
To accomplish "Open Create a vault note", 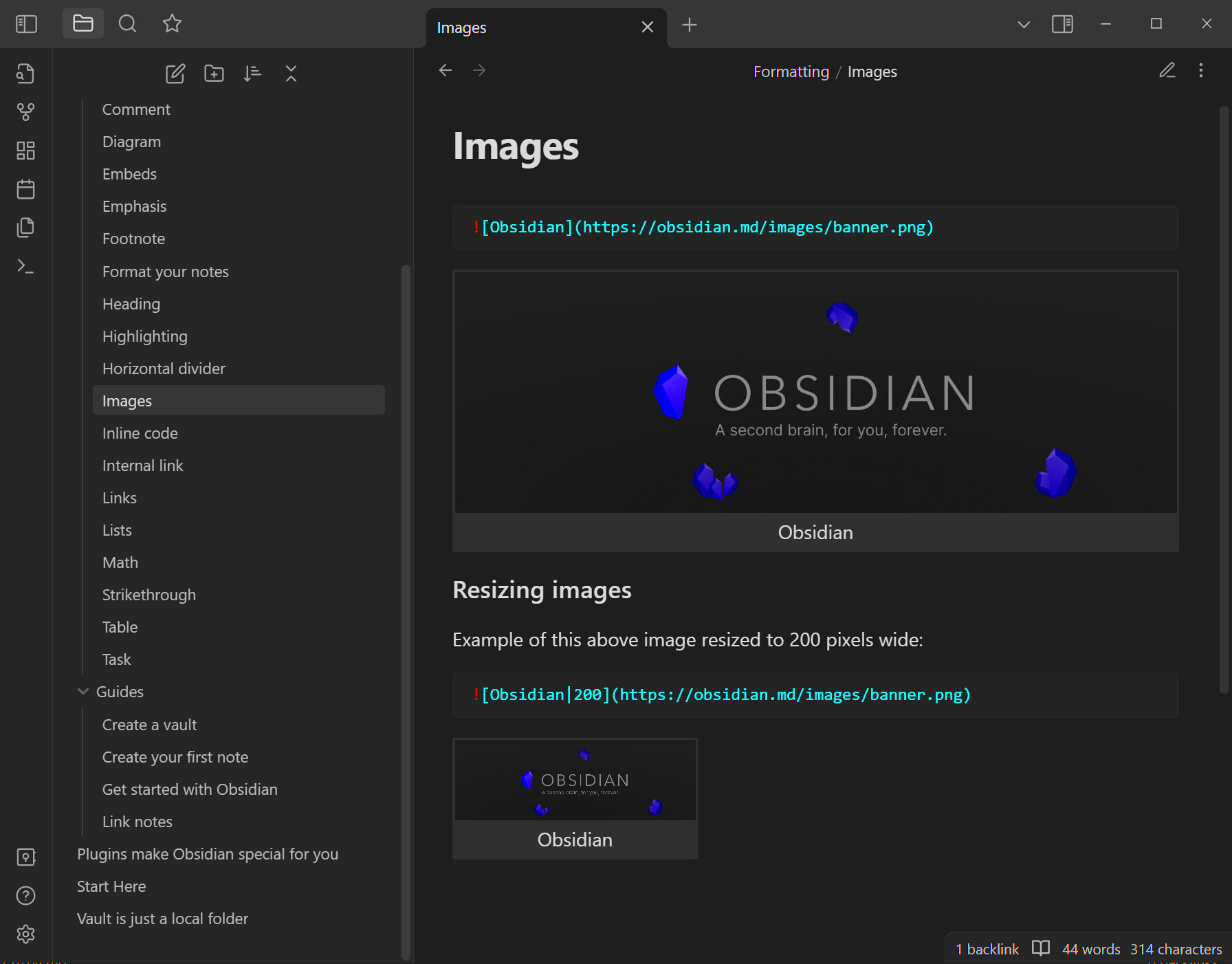I will (x=239, y=725).
